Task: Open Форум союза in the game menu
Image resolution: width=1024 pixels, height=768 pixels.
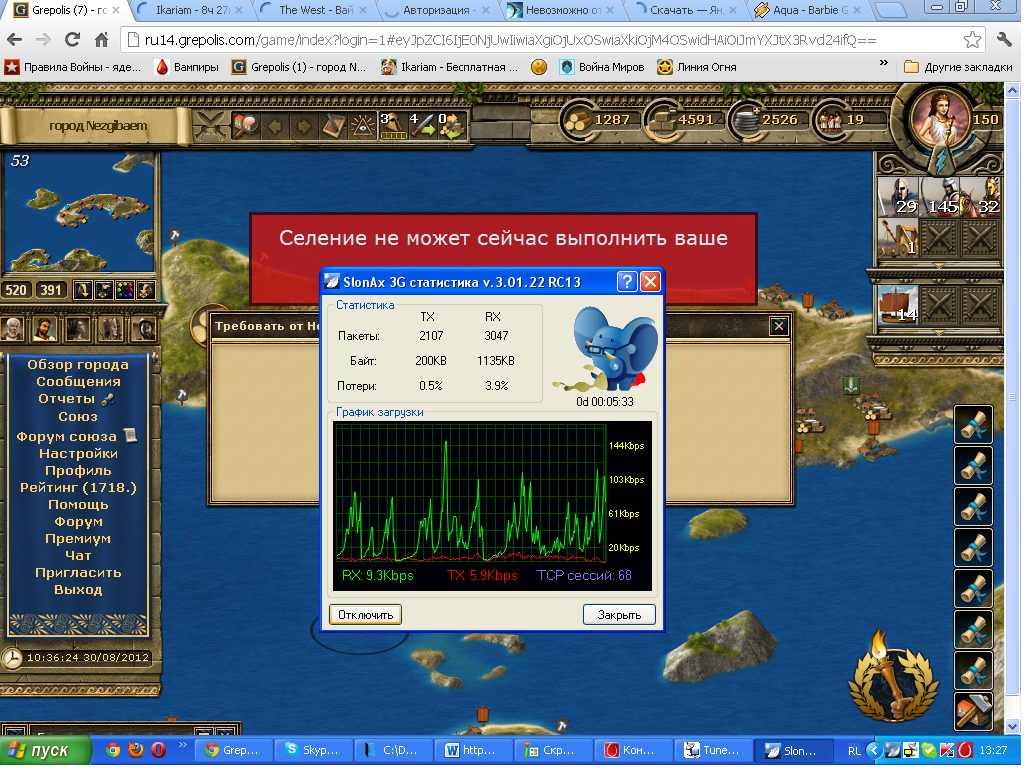Action: click(x=67, y=436)
